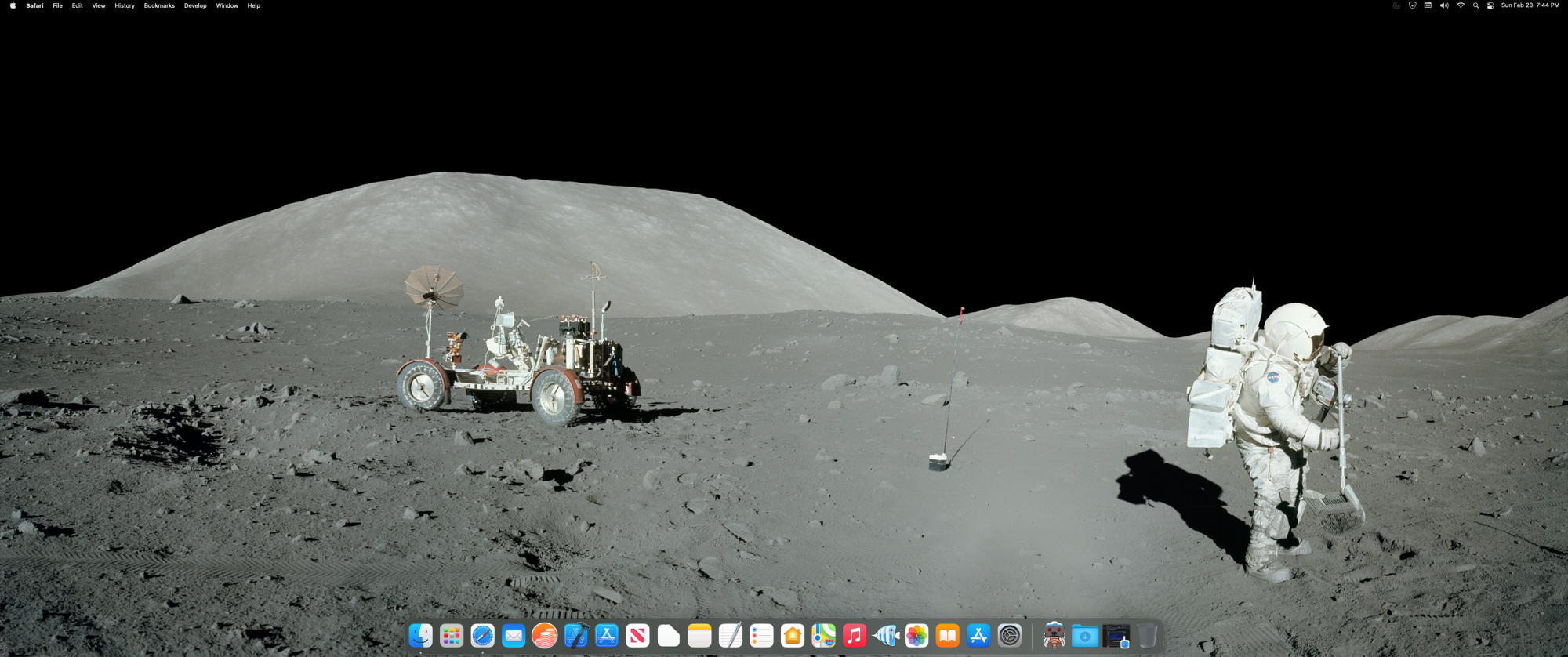Click the Wi-Fi status icon

(x=1461, y=5)
